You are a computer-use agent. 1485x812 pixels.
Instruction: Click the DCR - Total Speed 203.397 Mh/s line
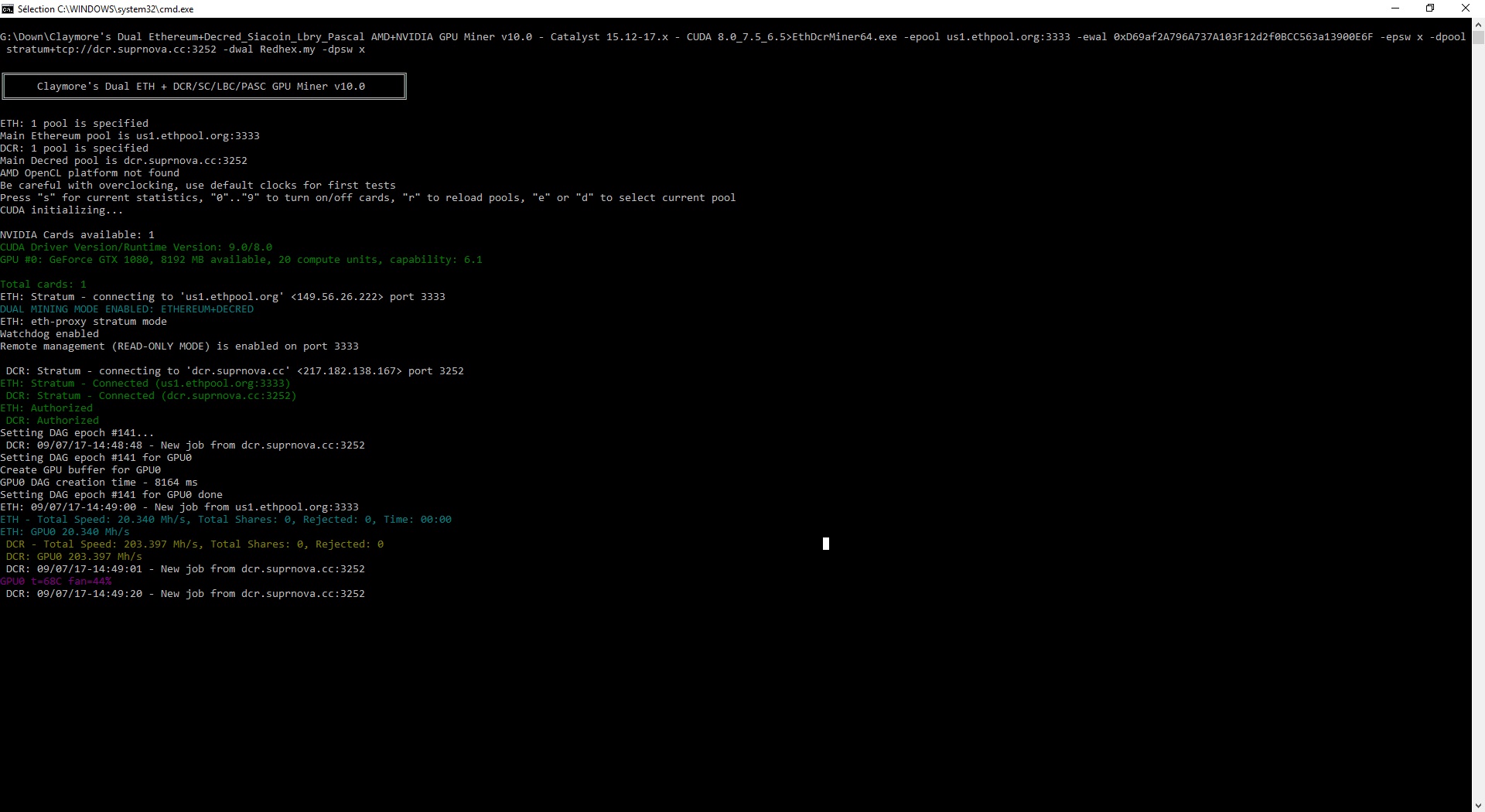(x=195, y=544)
